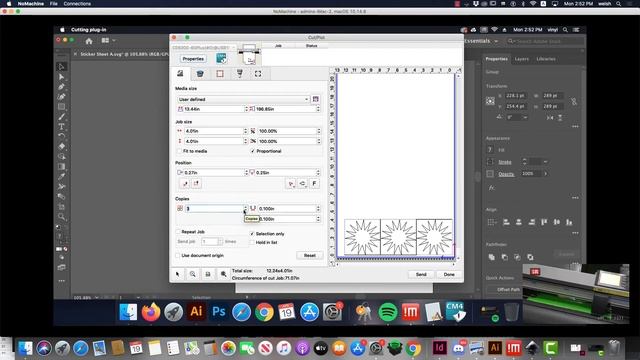Image resolution: width=640 pixels, height=360 pixels.
Task: Open the weed-settings tab icon in CutPlot
Action: point(200,74)
